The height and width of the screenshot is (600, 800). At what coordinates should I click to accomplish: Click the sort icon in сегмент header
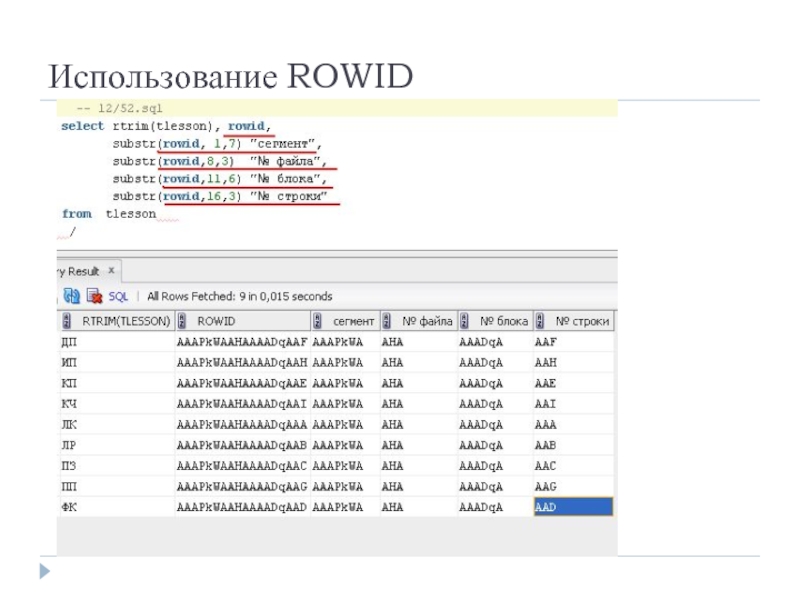click(x=317, y=321)
